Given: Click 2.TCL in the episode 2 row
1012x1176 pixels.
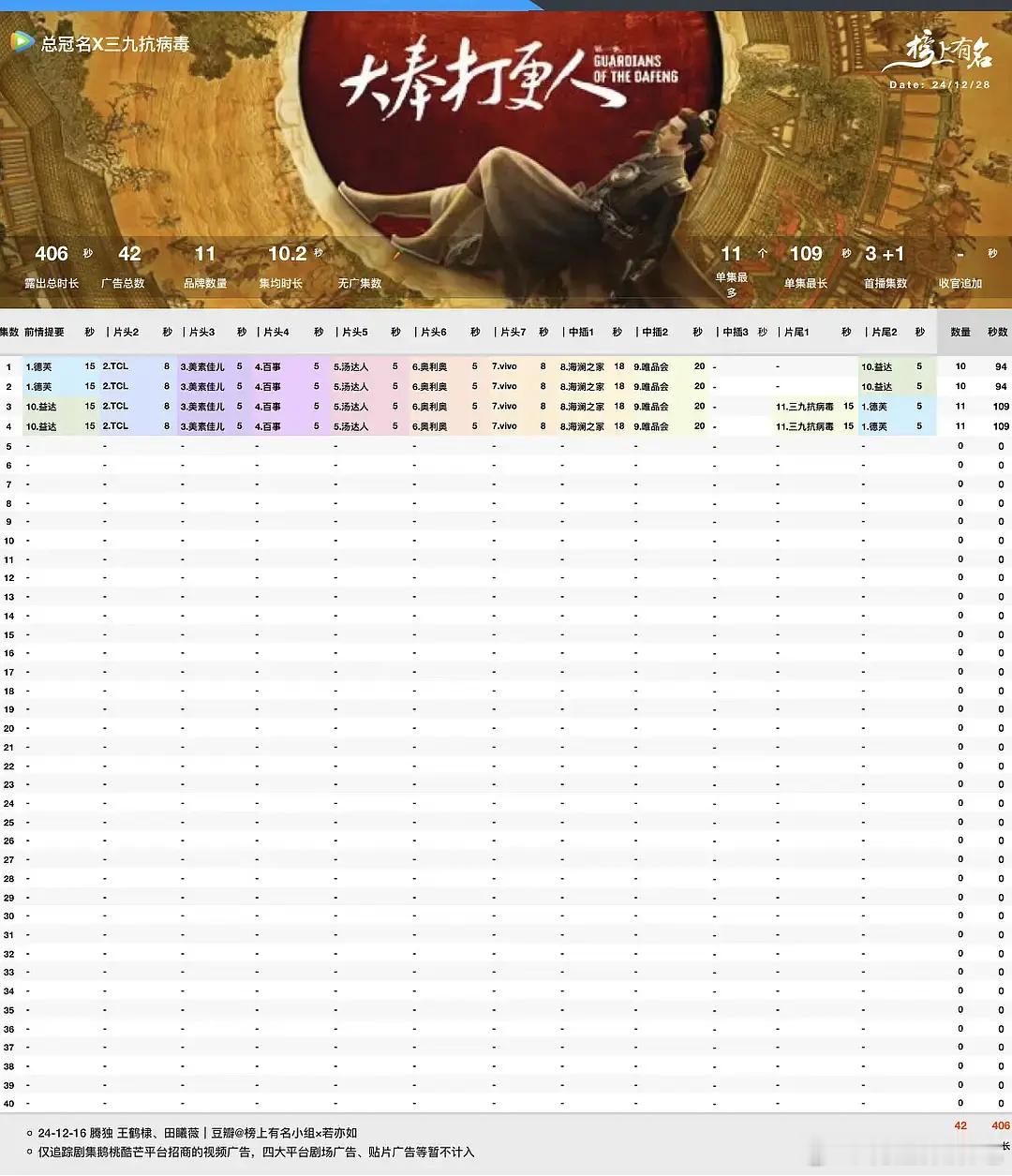Looking at the screenshot, I should click(115, 386).
